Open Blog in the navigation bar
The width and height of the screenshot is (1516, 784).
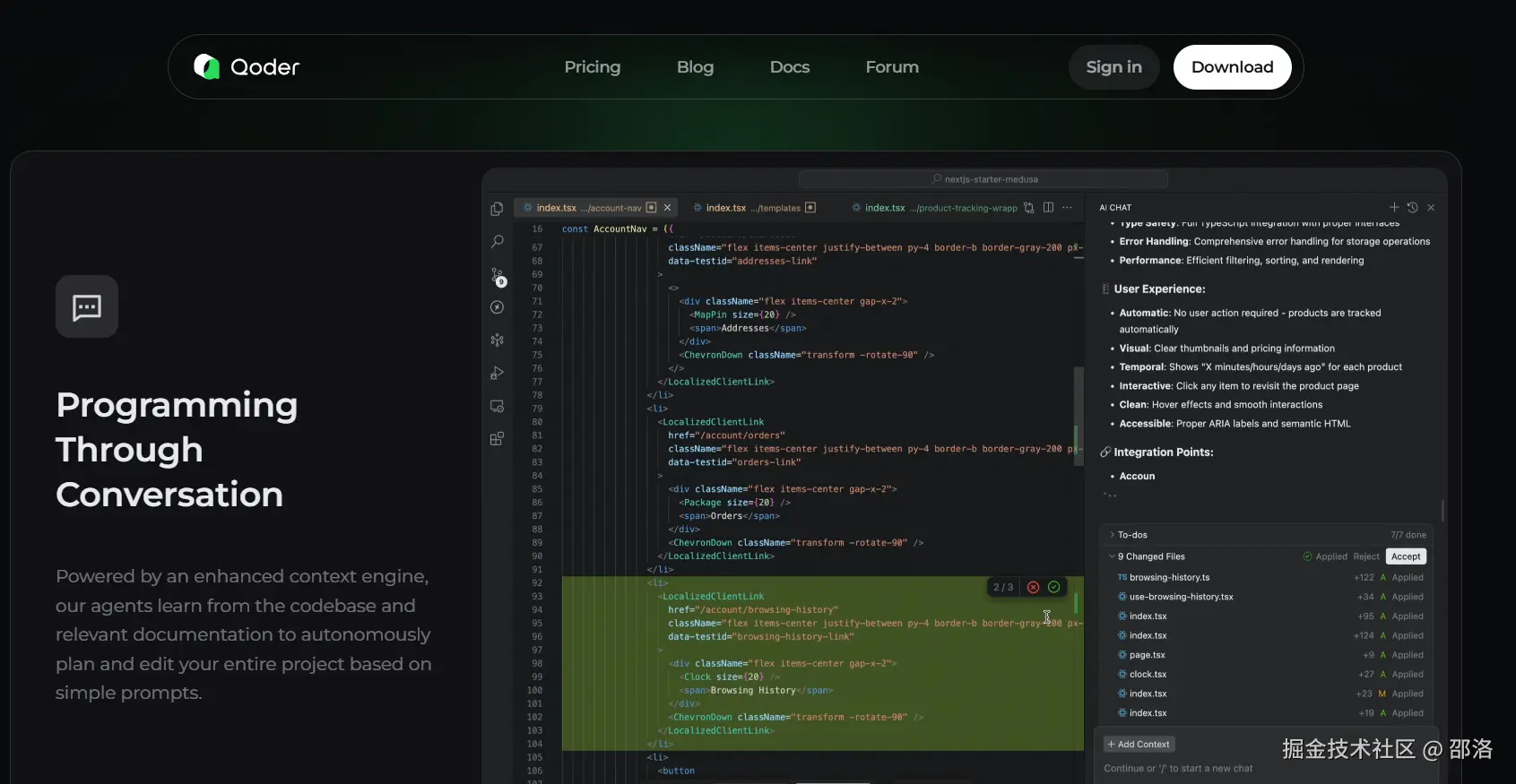click(x=696, y=67)
